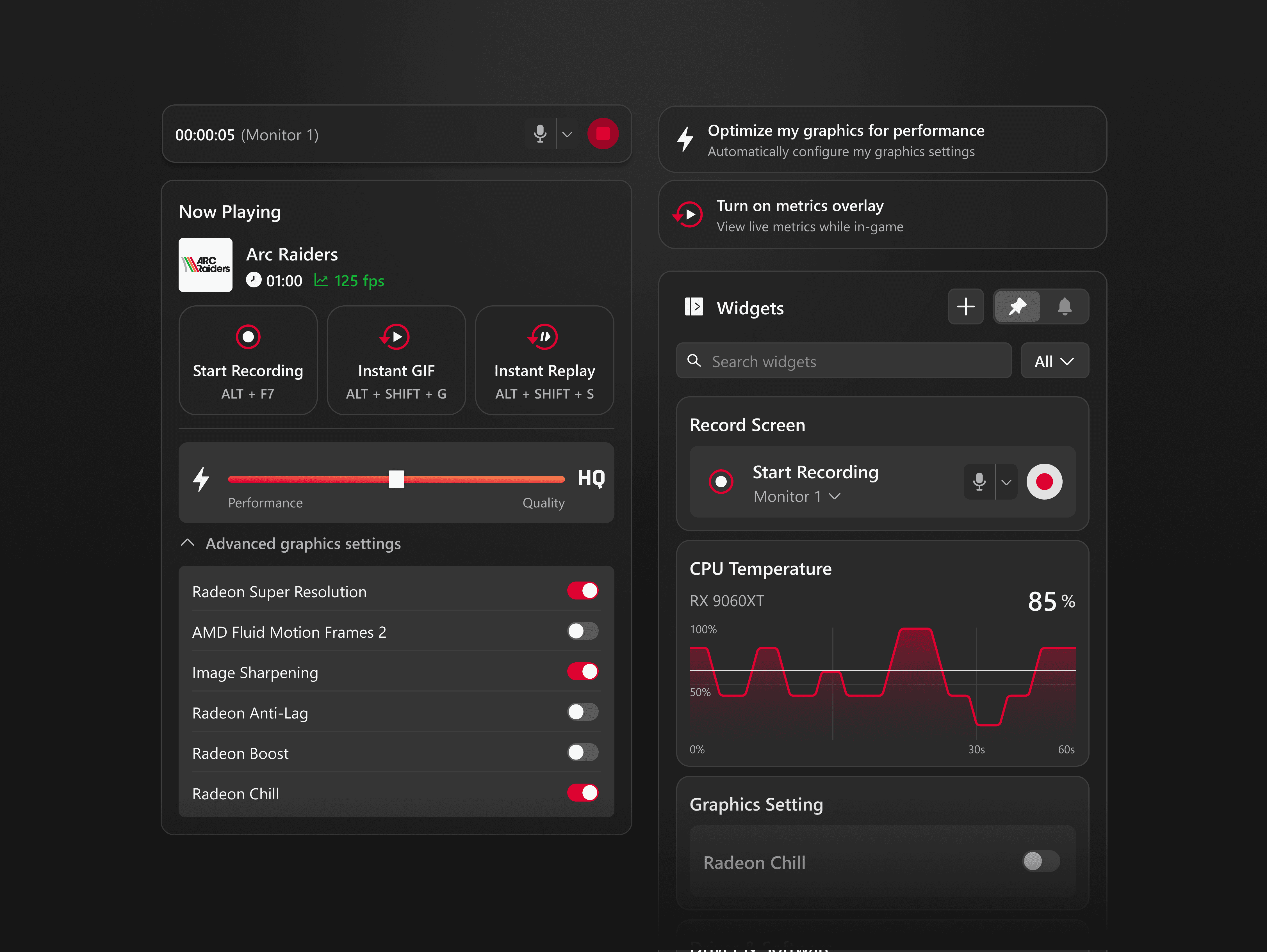Viewport: 1267px width, 952px height.
Task: Toggle microphone in Record Screen widget
Action: pyautogui.click(x=979, y=481)
